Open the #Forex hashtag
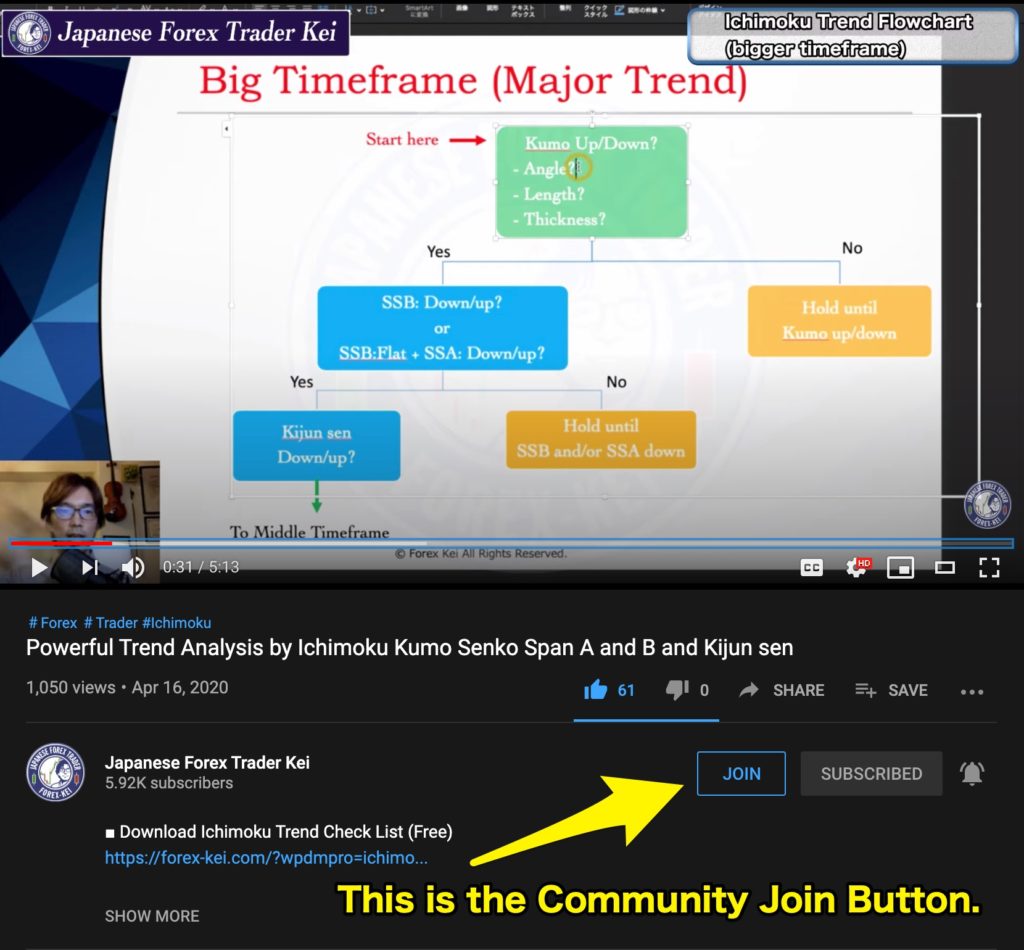The height and width of the screenshot is (950, 1024). point(53,623)
